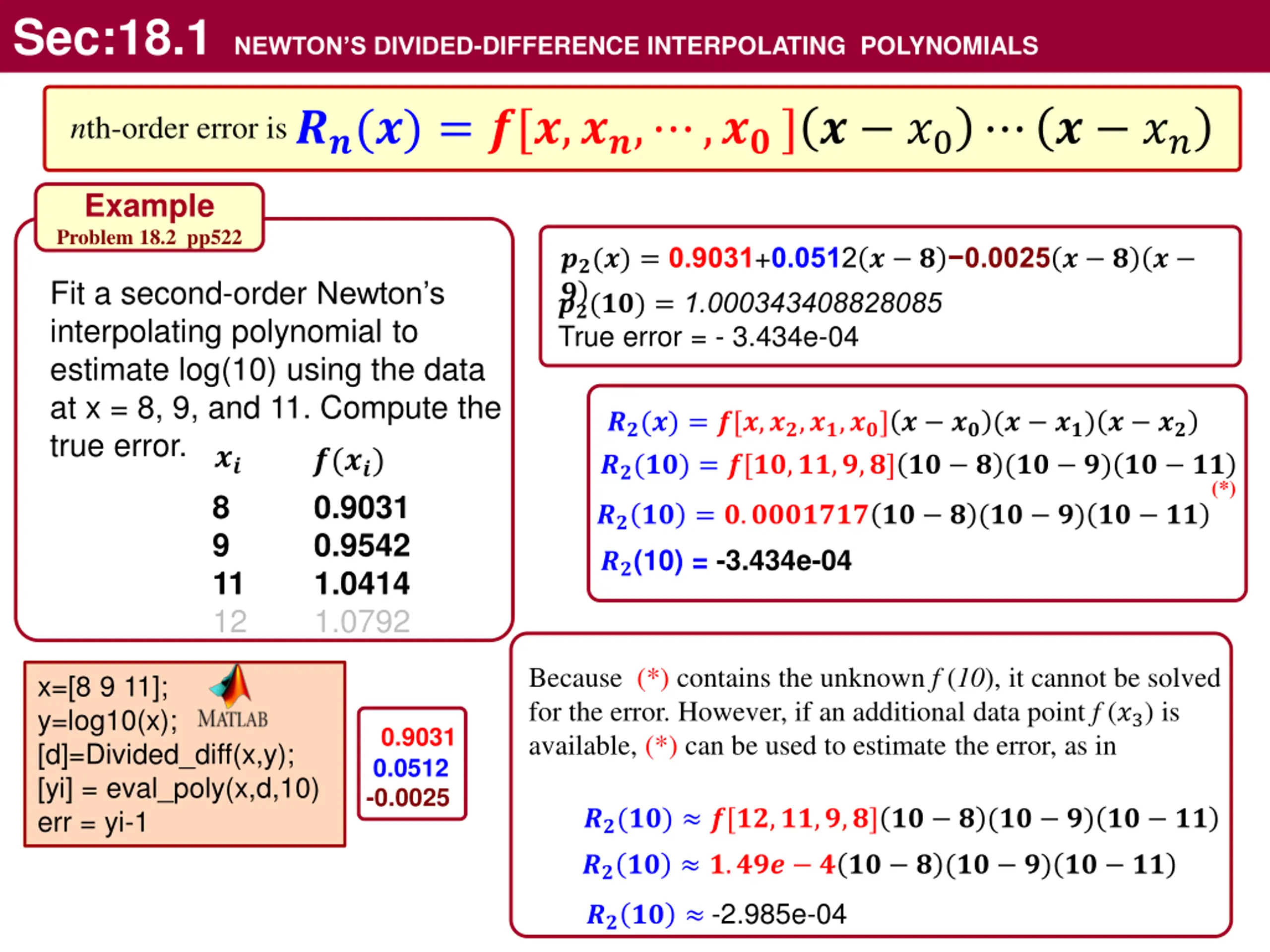Screen dimensions: 1270x952
Task: Click the 'NEWTON'S DIVIDED-DIFFERENCE INTERPOLATING POLYNOMIALS' title
Action: coord(636,46)
